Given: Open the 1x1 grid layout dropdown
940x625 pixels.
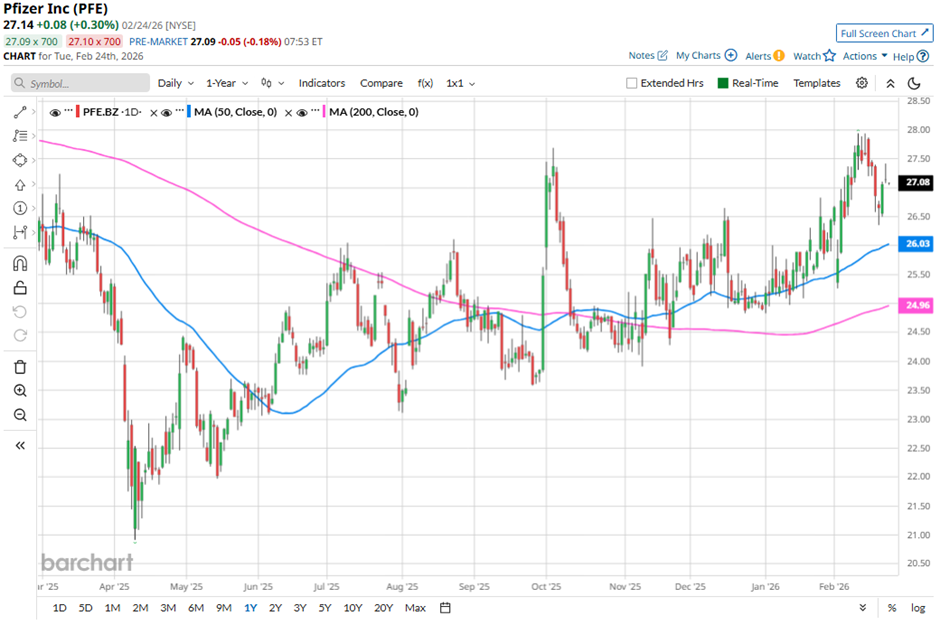Looking at the screenshot, I should pos(460,83).
